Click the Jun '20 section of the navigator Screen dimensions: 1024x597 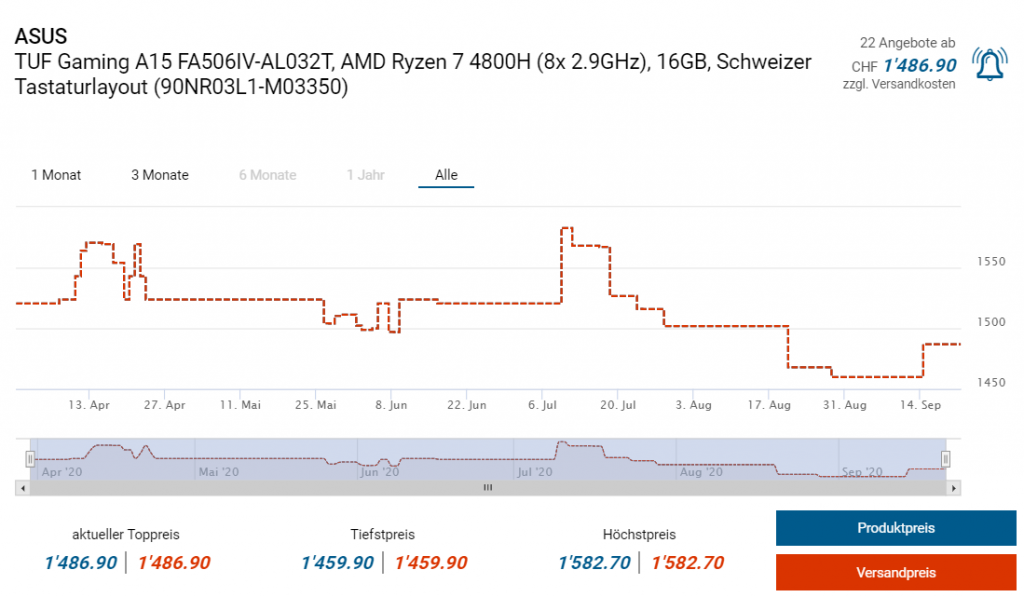[x=383, y=471]
